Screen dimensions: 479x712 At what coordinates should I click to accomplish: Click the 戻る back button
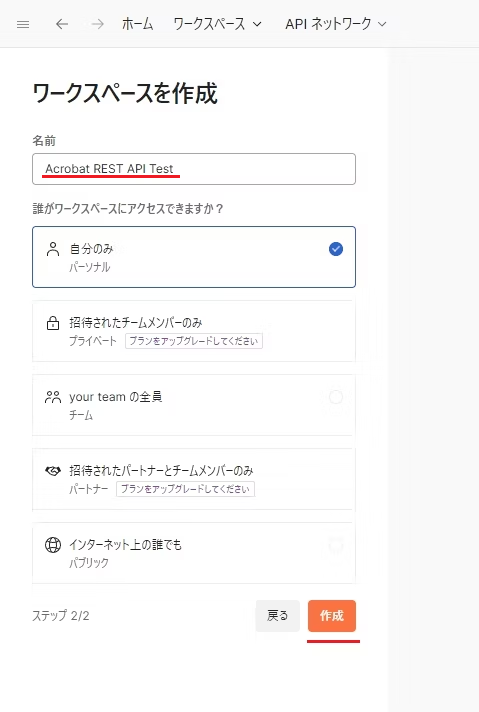pyautogui.click(x=277, y=616)
